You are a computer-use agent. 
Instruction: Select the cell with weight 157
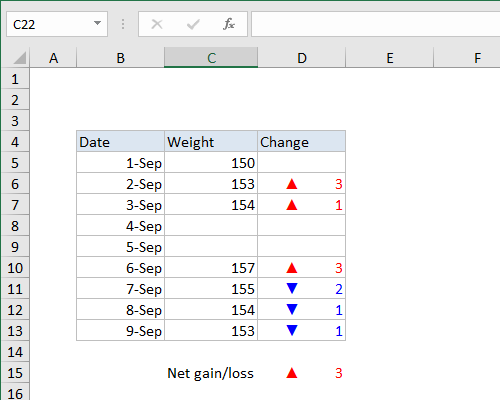(x=211, y=268)
